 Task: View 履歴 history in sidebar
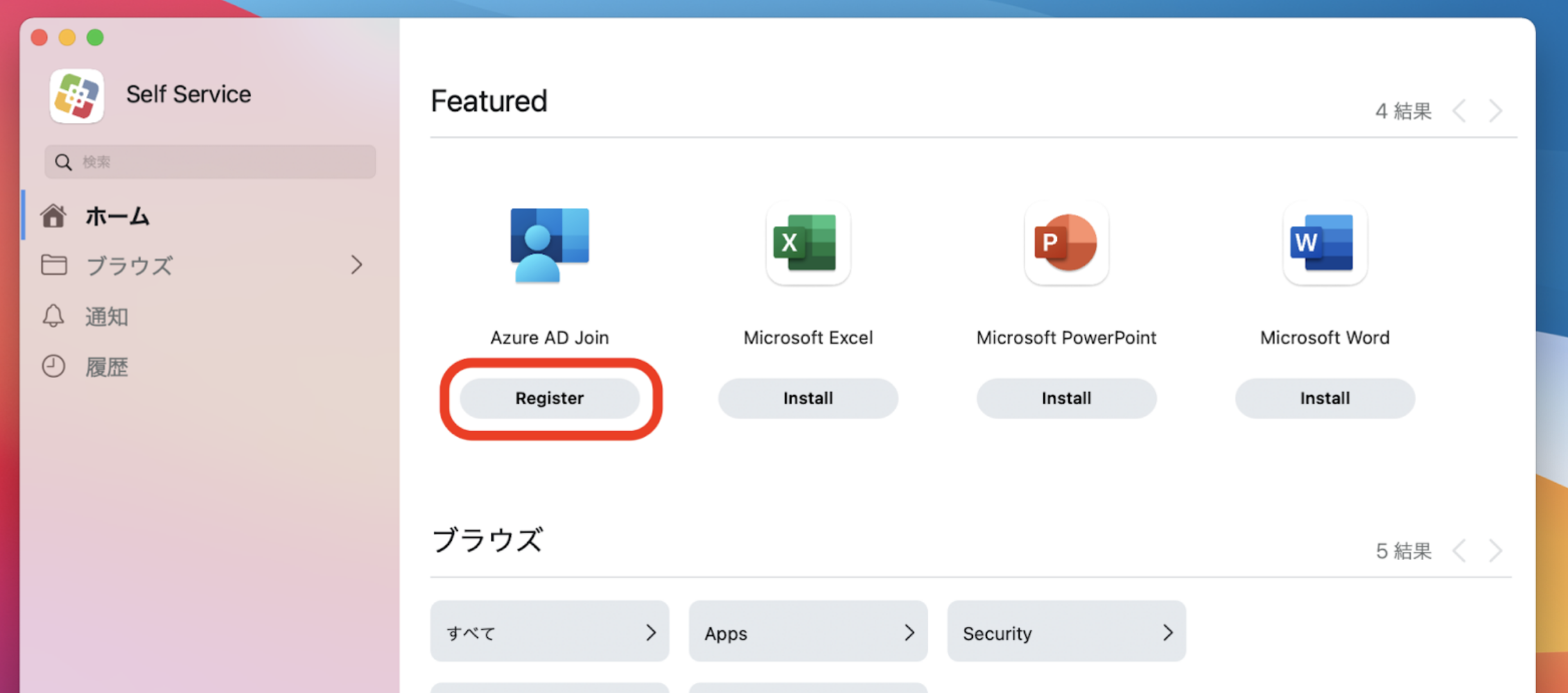point(107,366)
